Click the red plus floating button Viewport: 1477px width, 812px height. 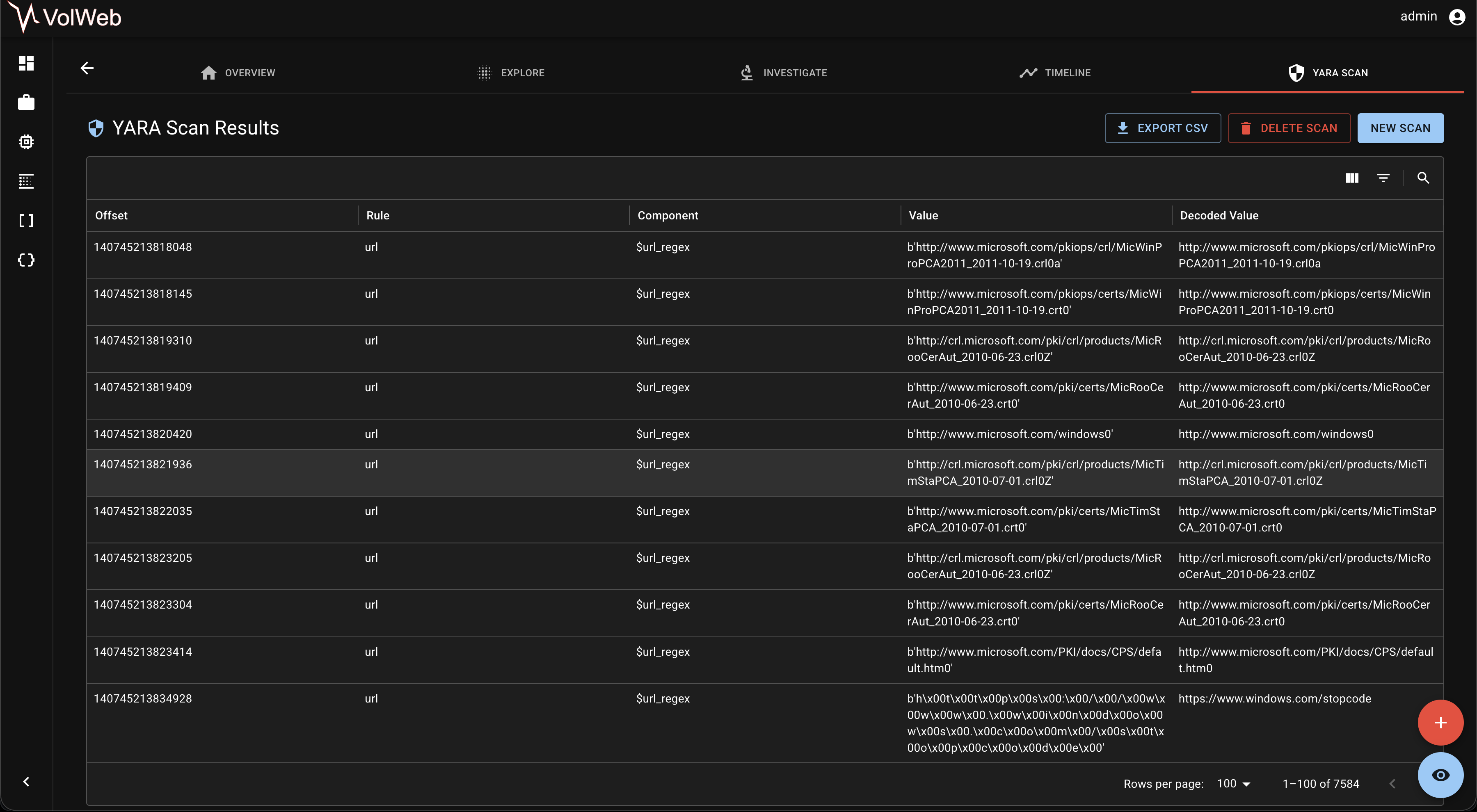click(x=1440, y=723)
